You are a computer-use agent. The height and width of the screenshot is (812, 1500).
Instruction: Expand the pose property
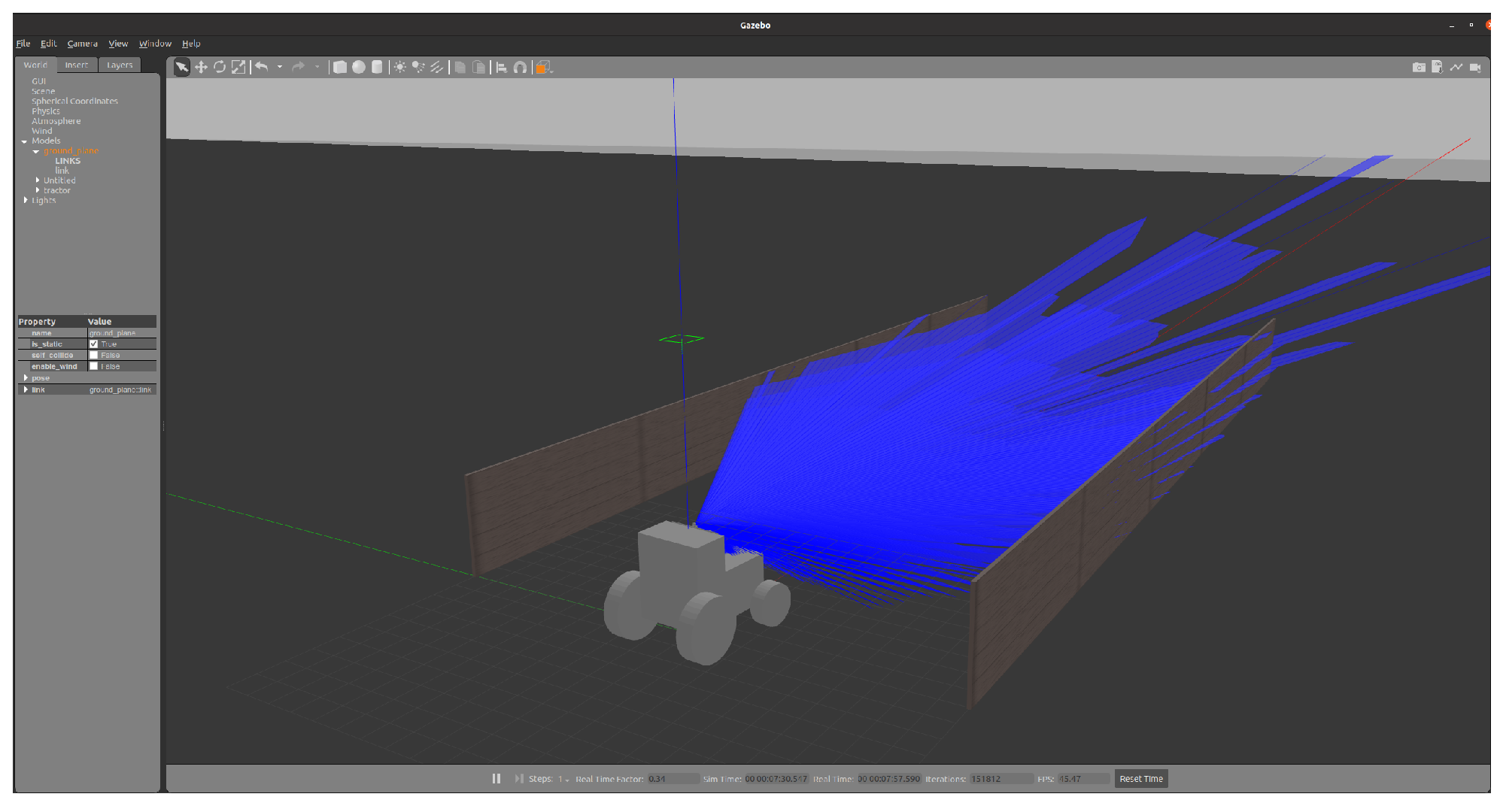pyautogui.click(x=26, y=378)
